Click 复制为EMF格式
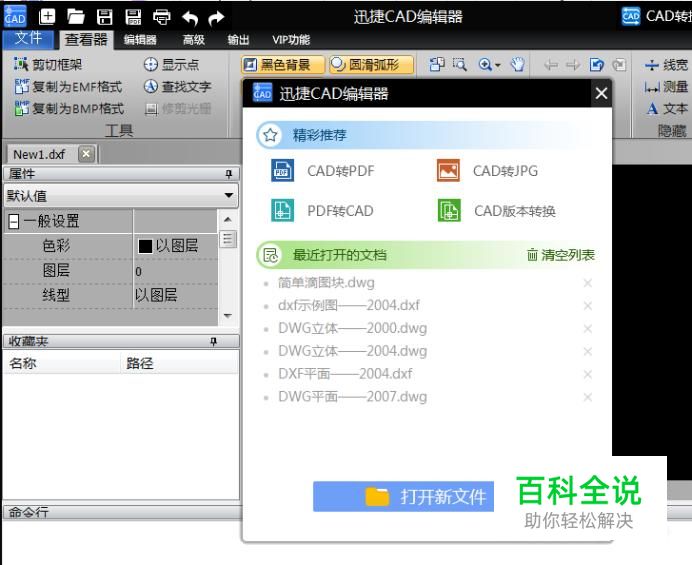 pos(68,87)
